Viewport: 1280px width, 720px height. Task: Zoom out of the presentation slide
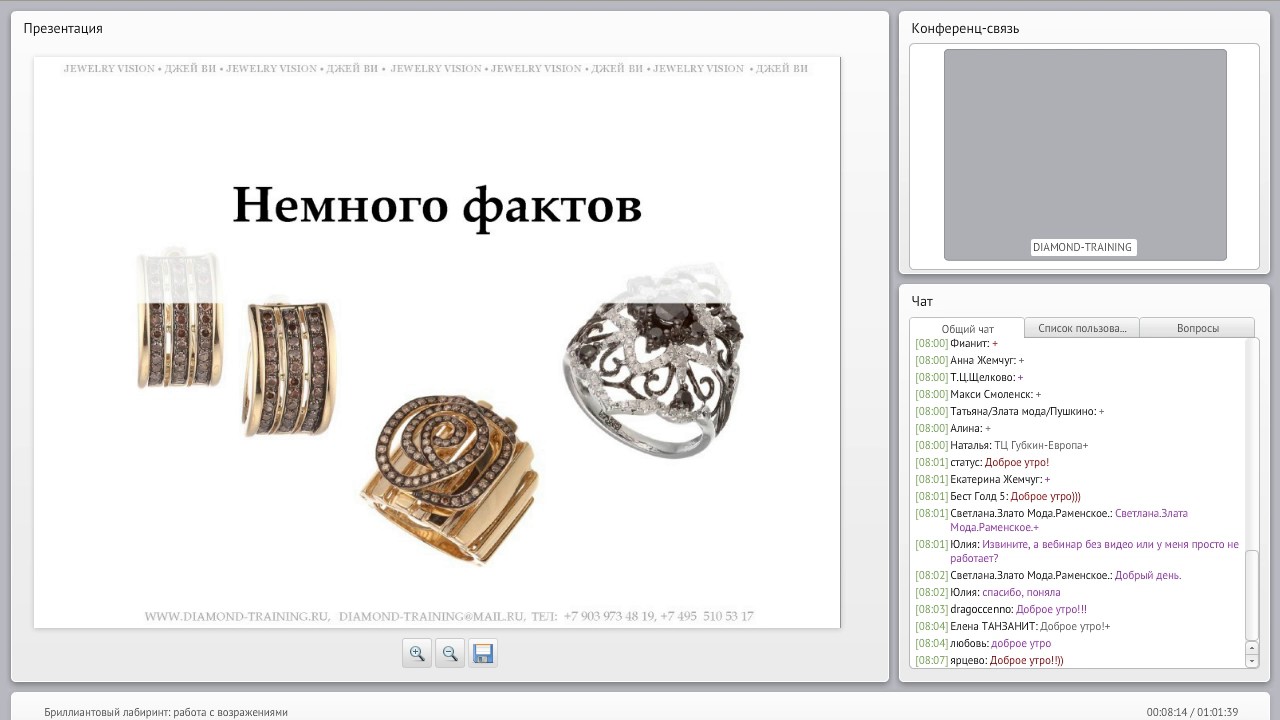click(450, 653)
